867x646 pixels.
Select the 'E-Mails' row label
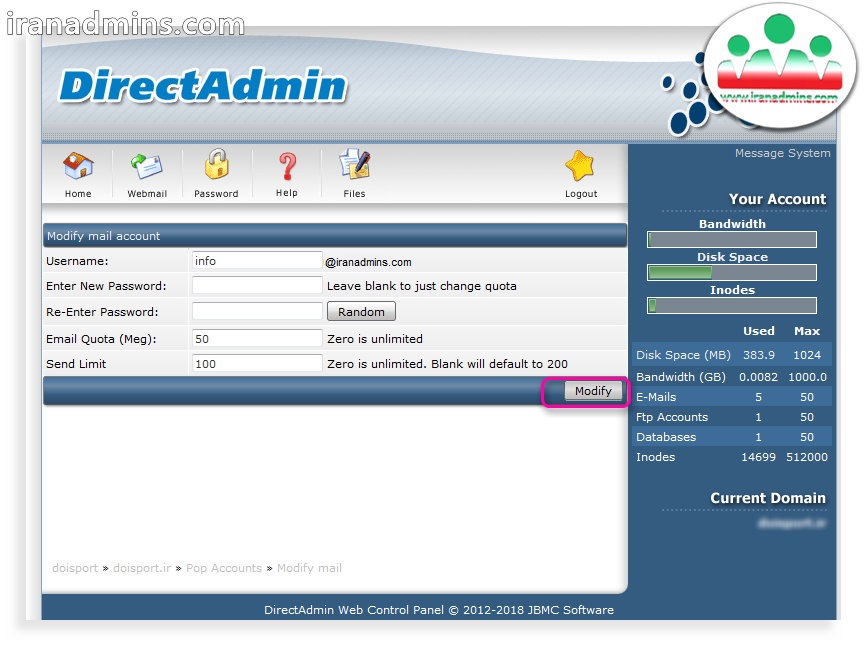(656, 397)
